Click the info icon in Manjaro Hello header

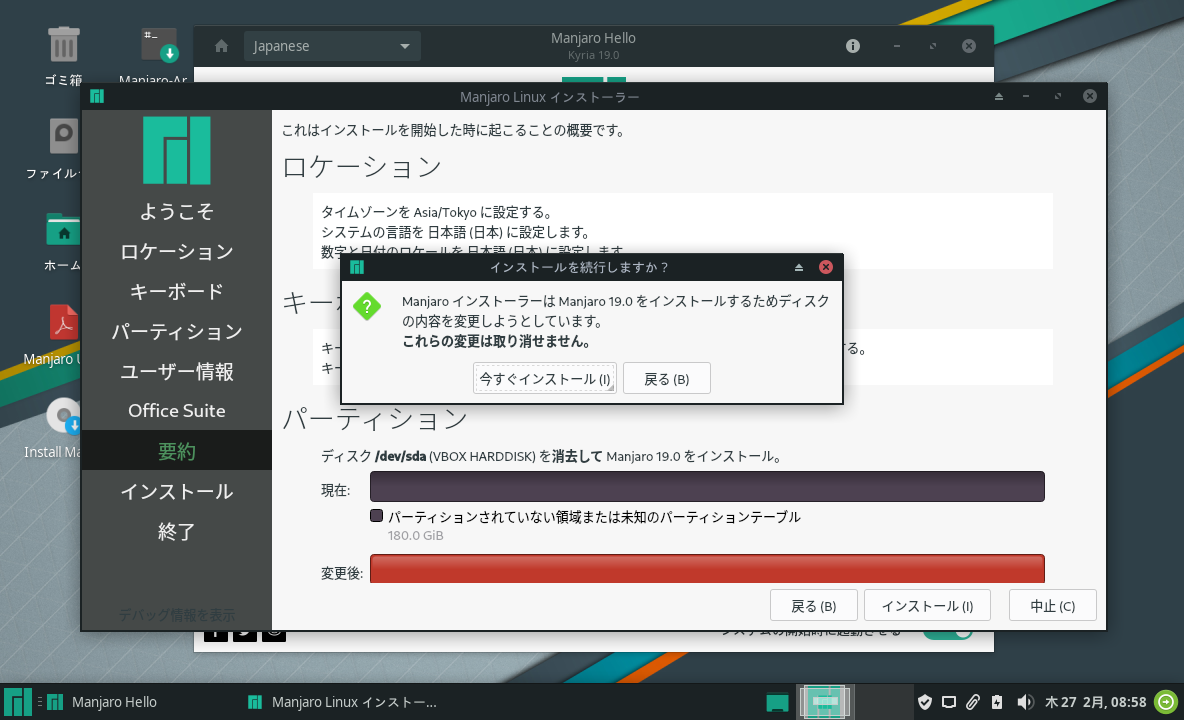(853, 46)
